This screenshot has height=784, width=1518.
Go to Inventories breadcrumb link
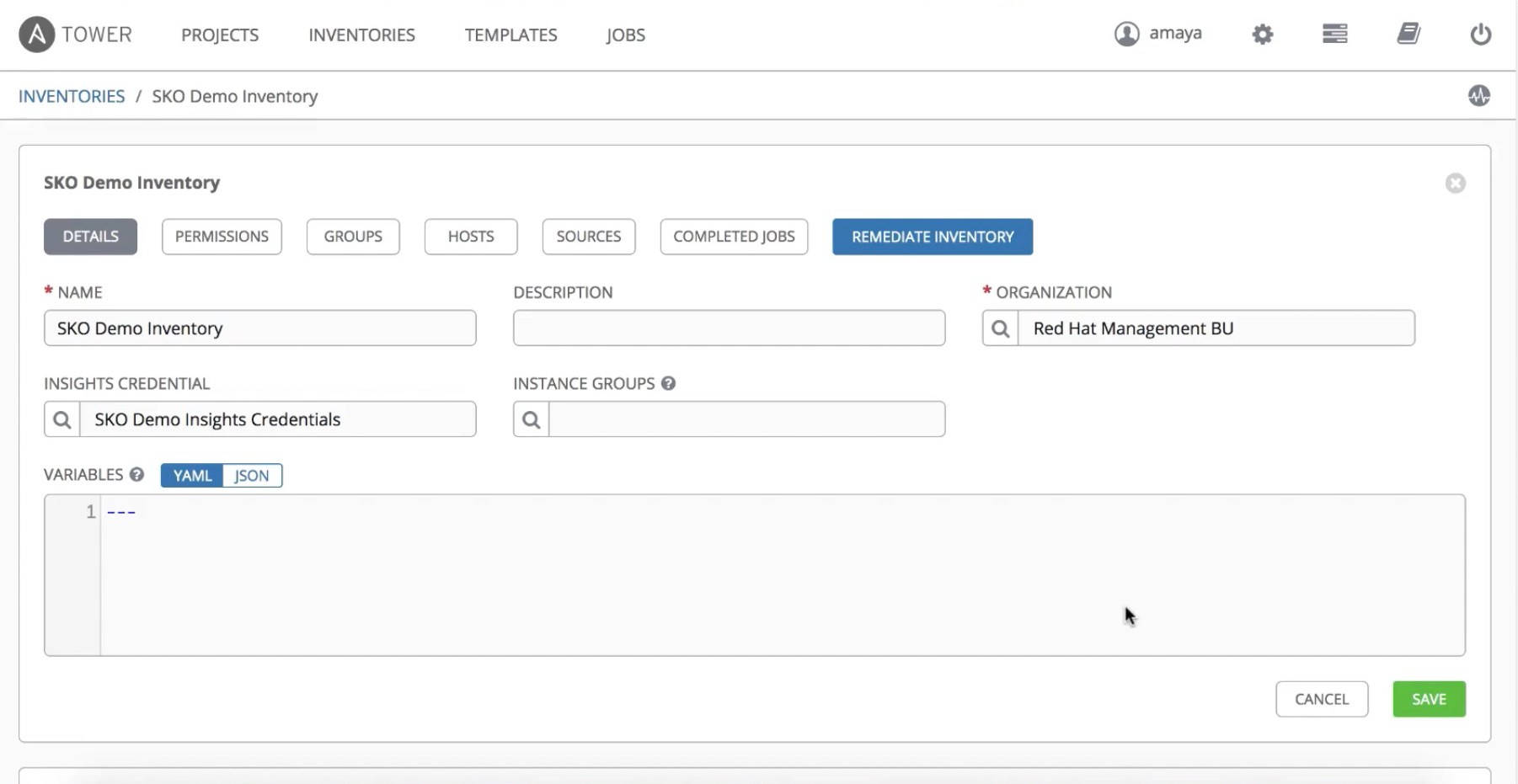[72, 96]
